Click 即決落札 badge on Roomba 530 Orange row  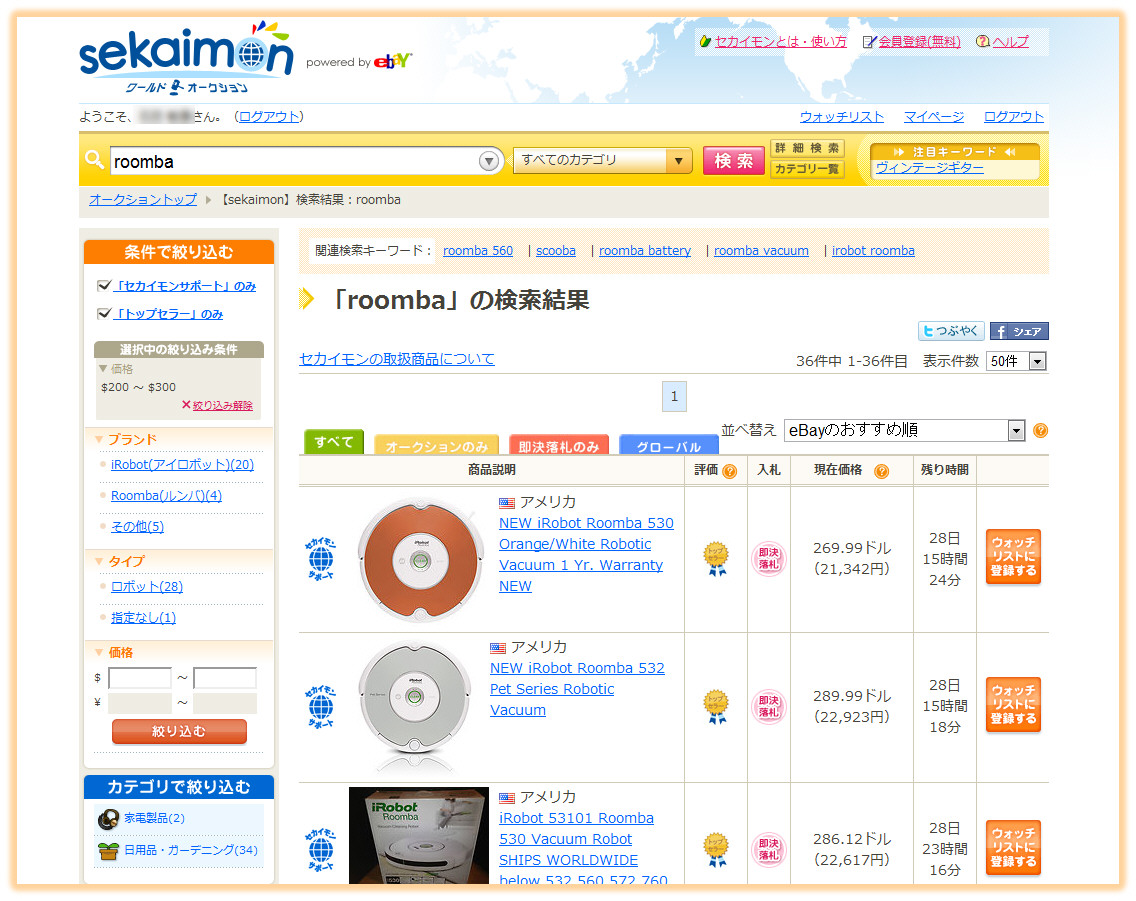point(769,558)
